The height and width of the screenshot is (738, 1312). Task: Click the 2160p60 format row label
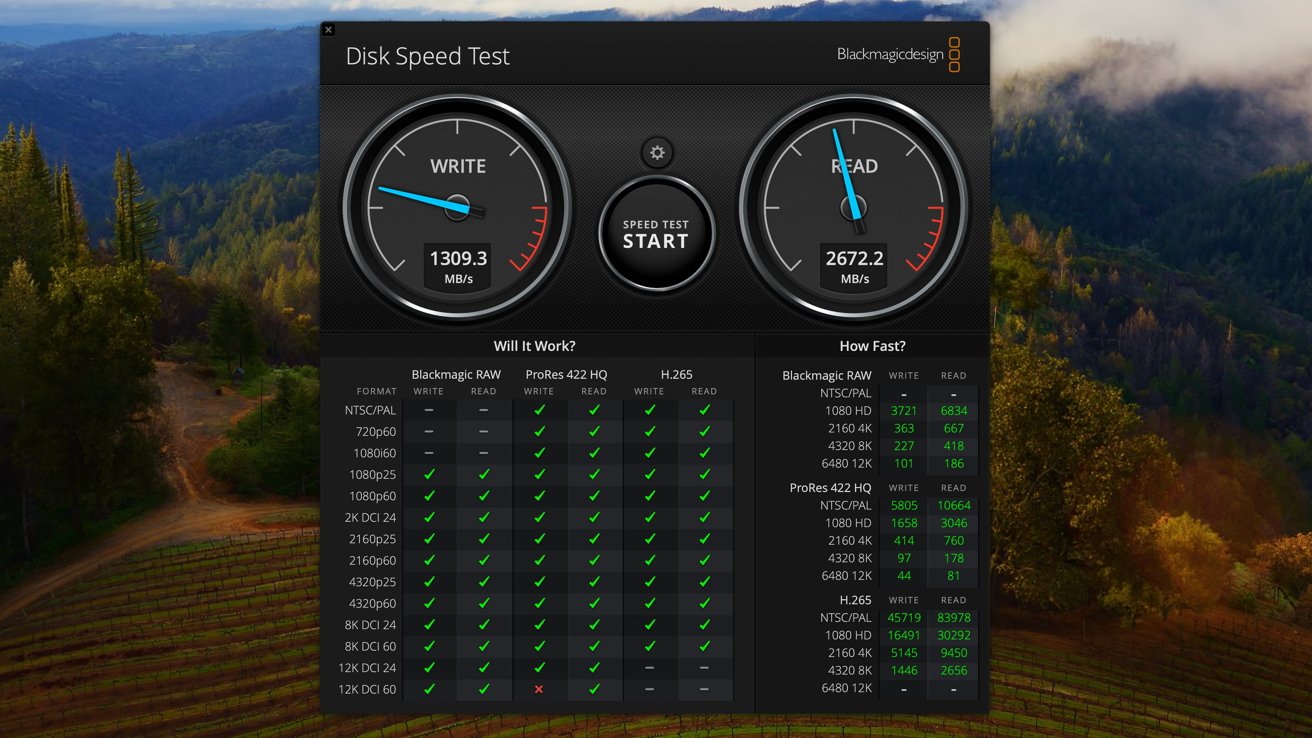372,561
